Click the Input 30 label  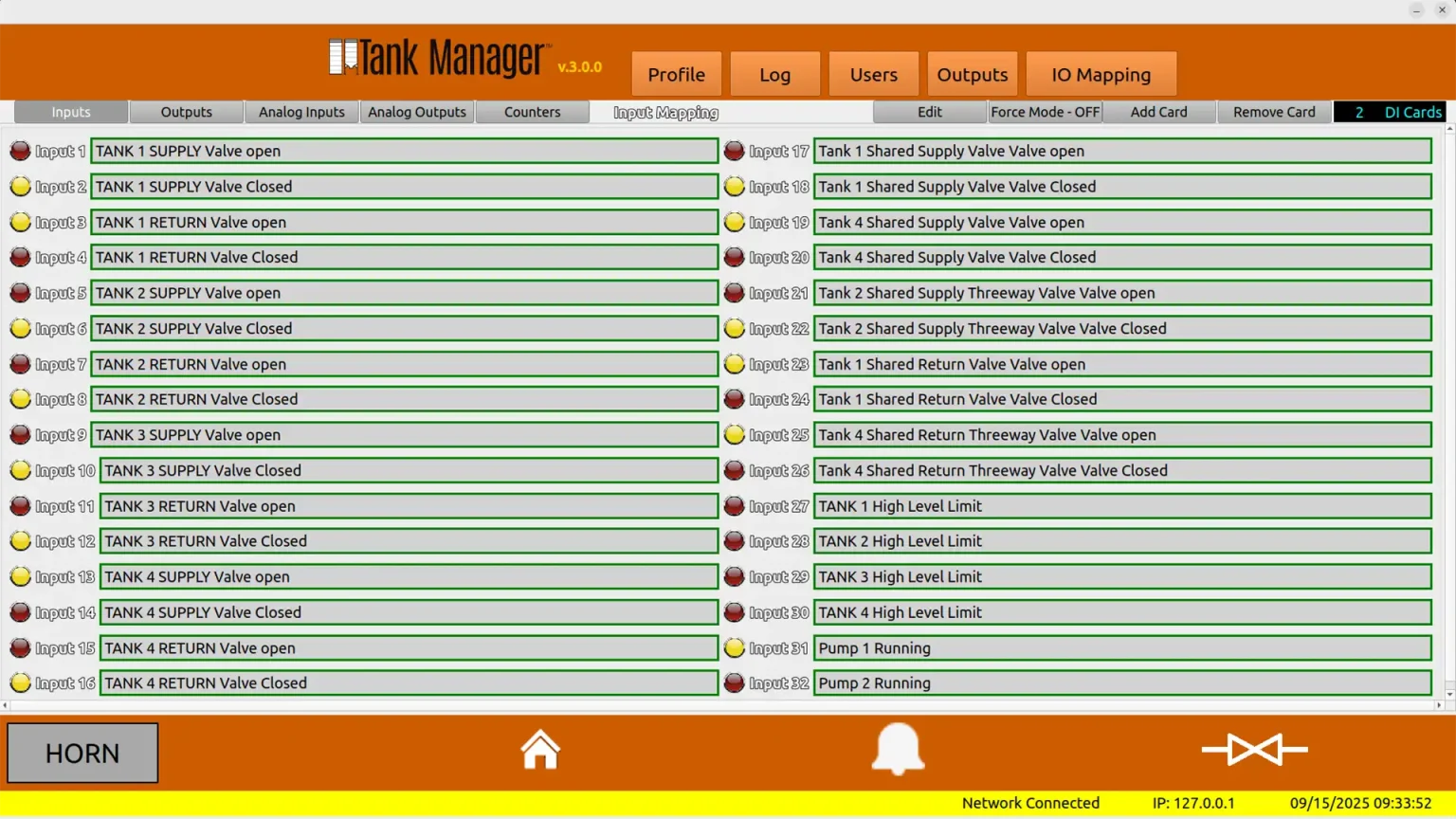coord(779,612)
